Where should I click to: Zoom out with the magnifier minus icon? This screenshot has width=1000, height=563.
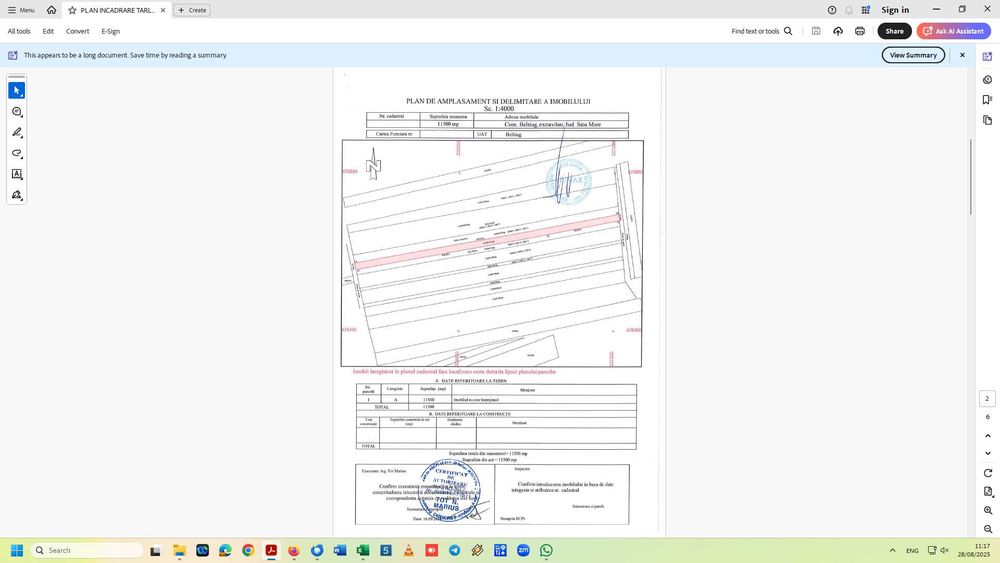point(988,529)
